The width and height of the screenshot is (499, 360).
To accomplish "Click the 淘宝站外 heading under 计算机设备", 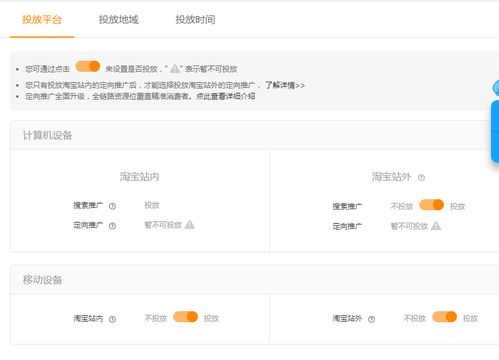I will point(391,177).
